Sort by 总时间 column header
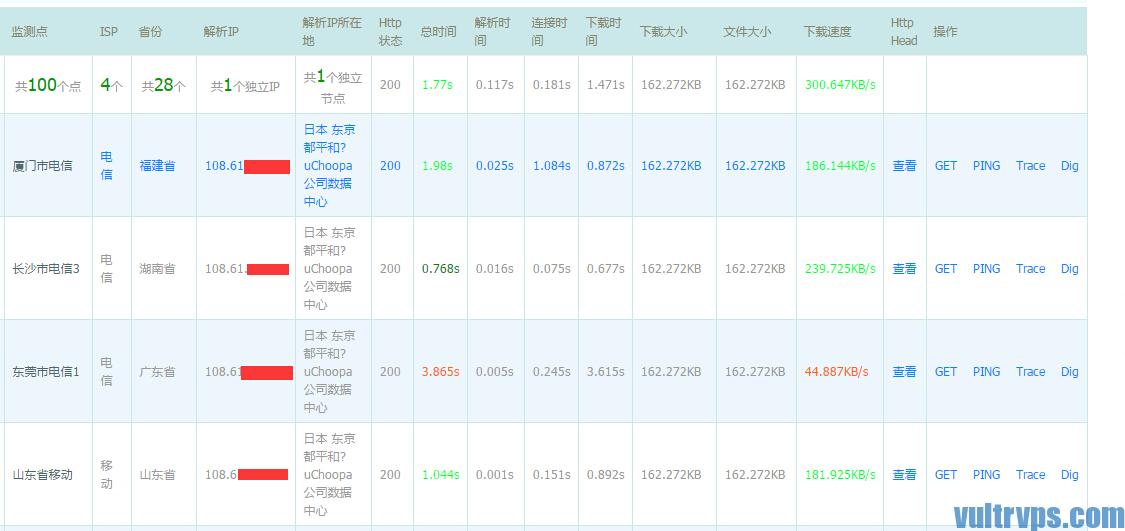This screenshot has height=531, width=1125. pyautogui.click(x=438, y=32)
